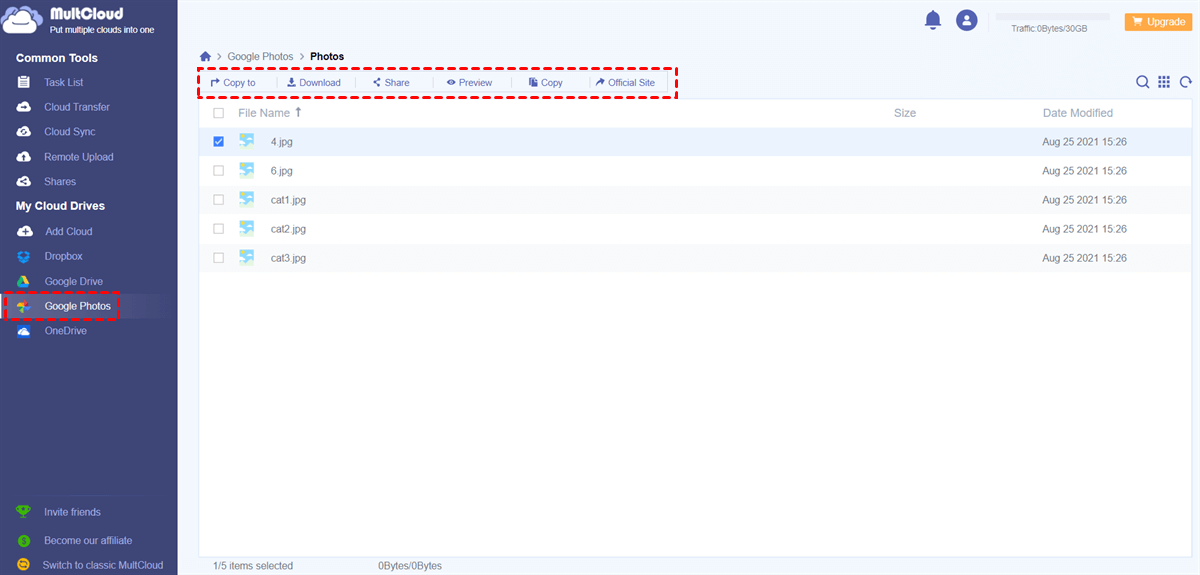This screenshot has height=575, width=1200.
Task: Switch to grid view icon
Action: click(1164, 82)
